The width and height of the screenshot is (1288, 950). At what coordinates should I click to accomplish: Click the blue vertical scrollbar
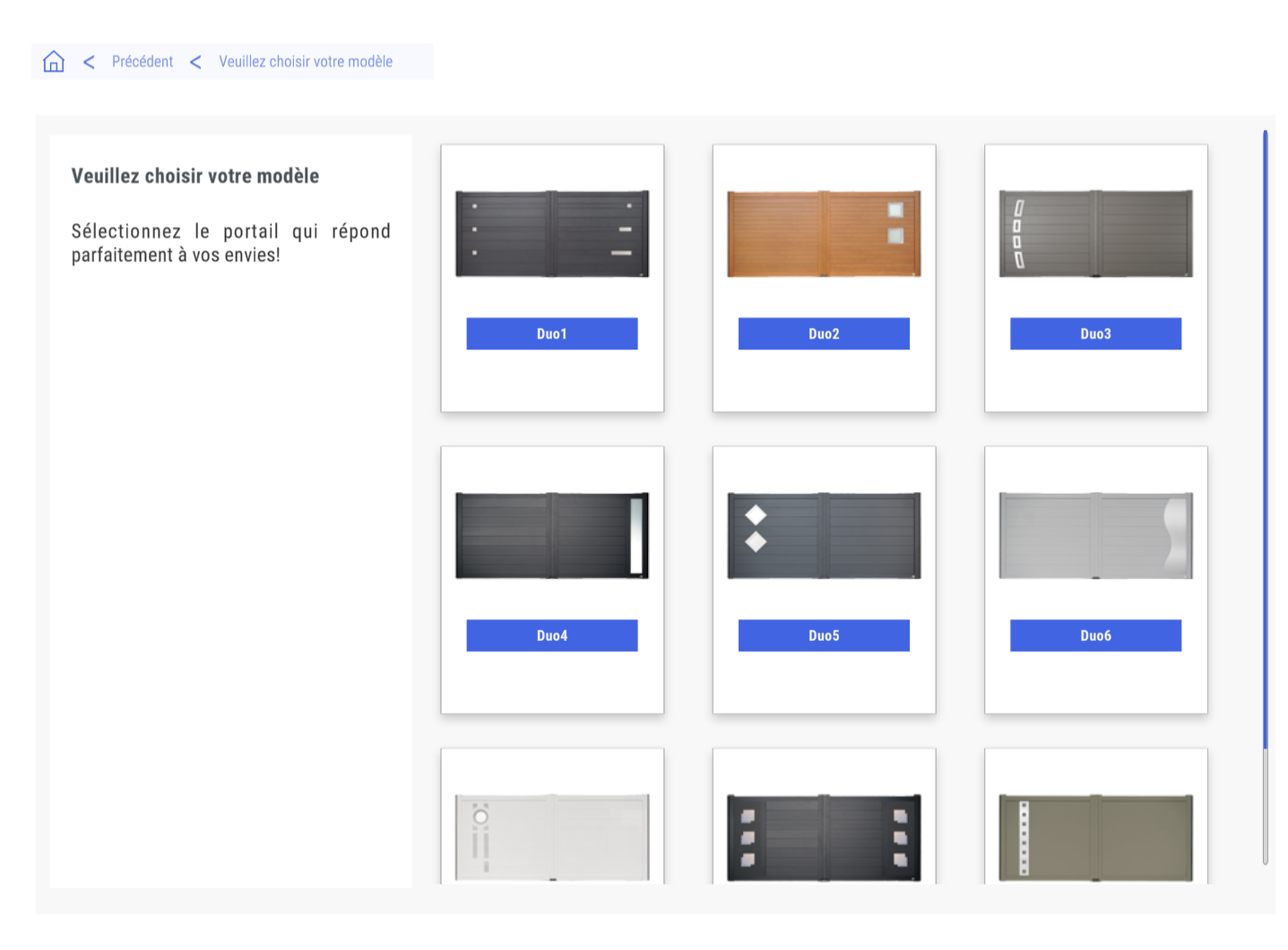tap(1265, 439)
